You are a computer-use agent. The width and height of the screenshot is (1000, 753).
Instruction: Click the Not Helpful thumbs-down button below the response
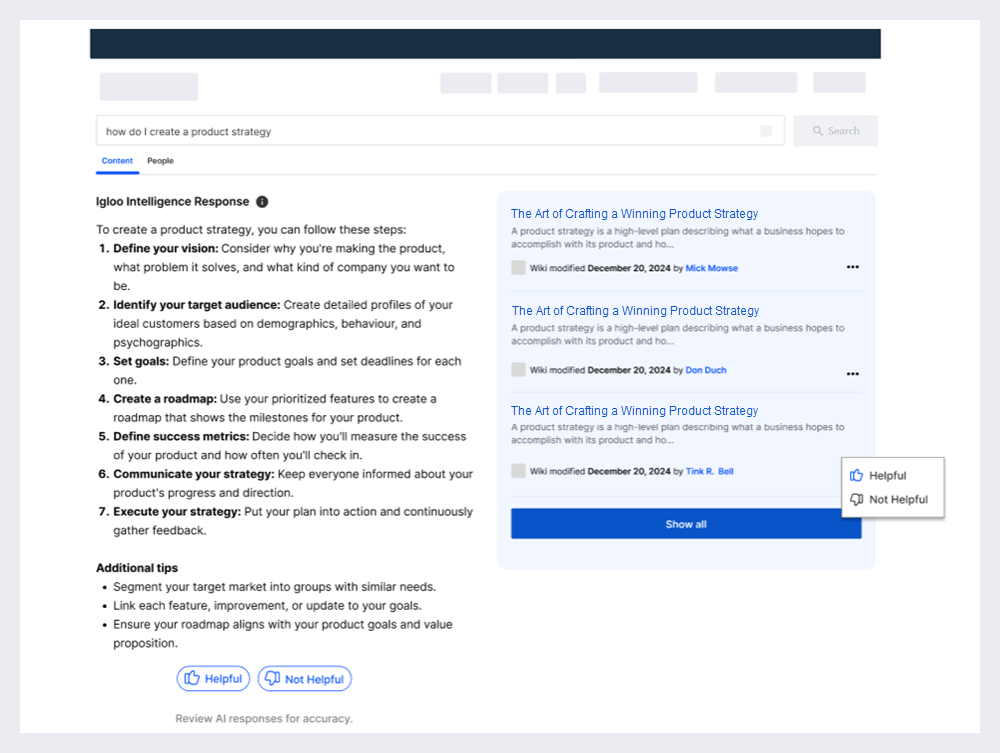point(305,678)
